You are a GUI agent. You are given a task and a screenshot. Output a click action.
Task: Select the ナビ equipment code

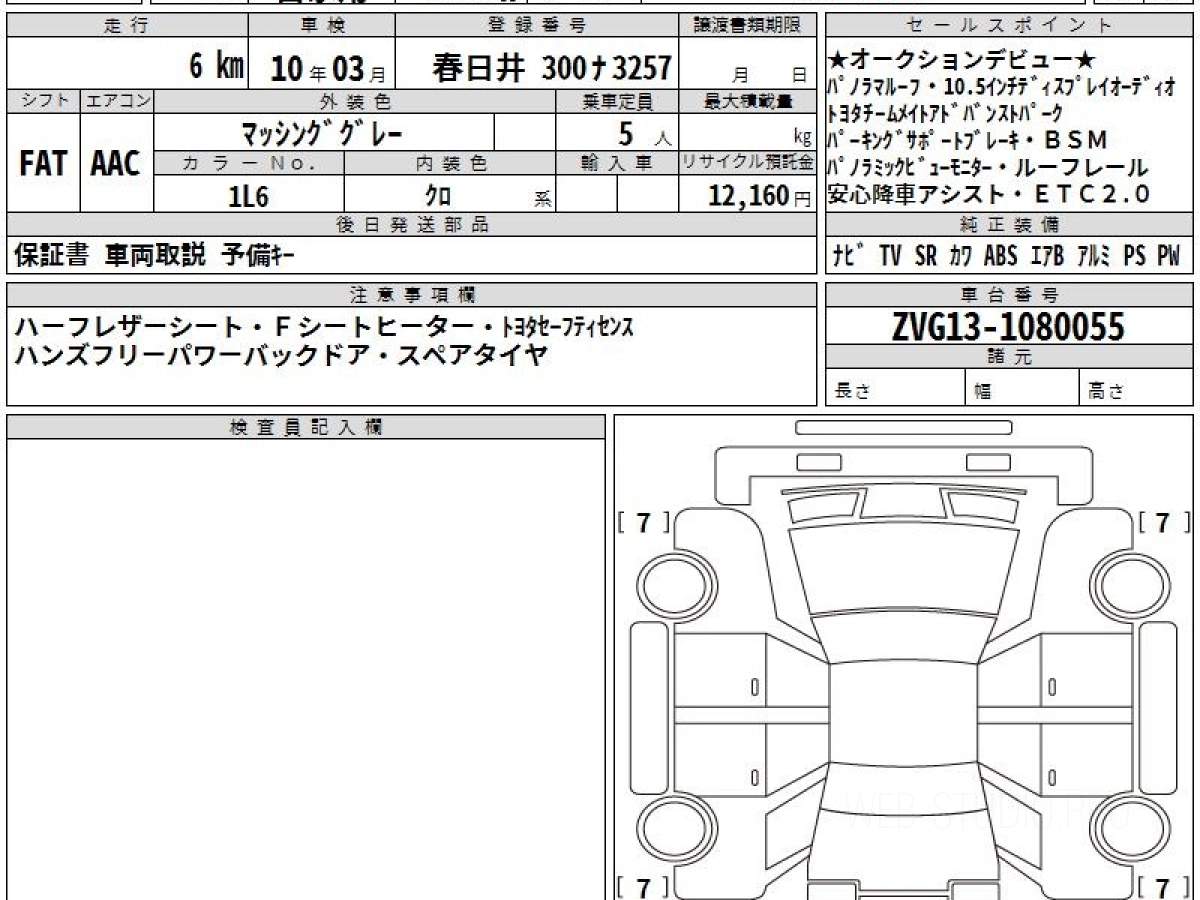click(849, 256)
